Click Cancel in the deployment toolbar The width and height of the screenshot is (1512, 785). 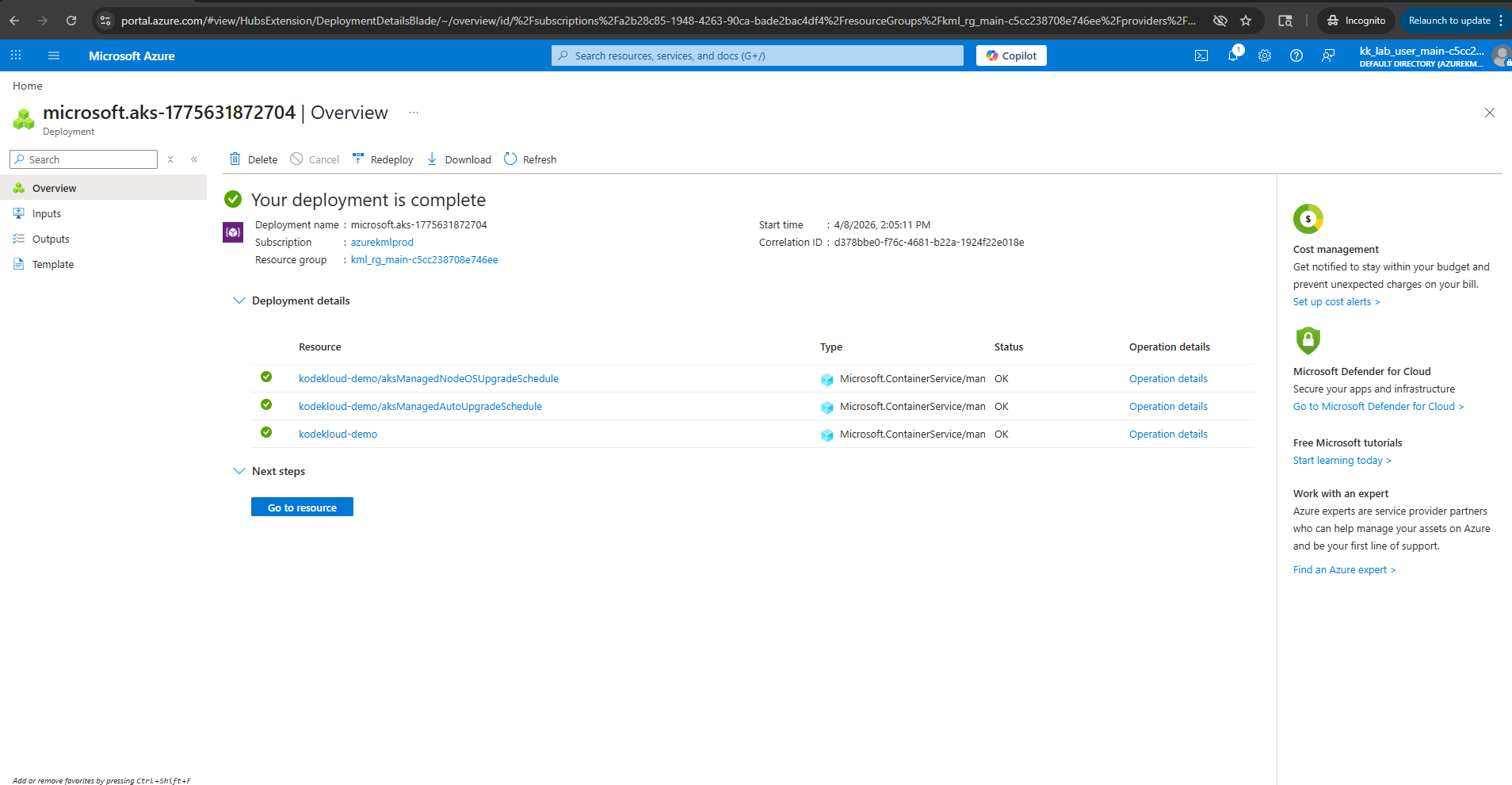coord(315,159)
